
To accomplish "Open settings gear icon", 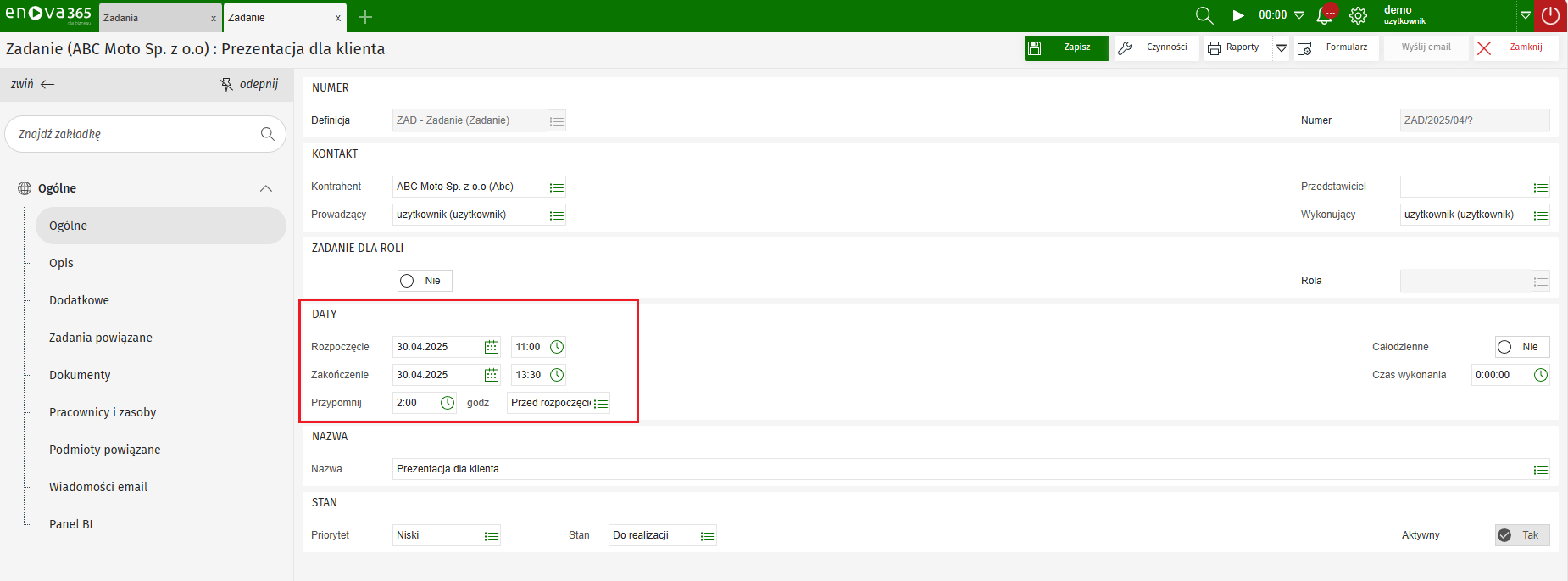I will (x=1358, y=15).
